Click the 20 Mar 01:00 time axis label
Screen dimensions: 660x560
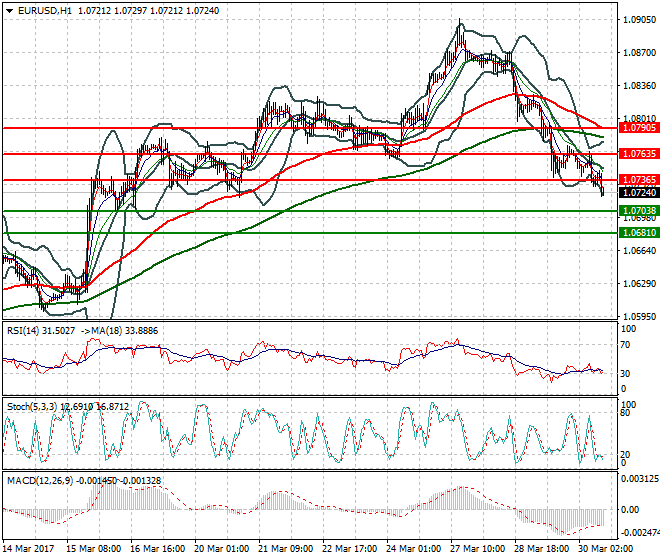222,549
